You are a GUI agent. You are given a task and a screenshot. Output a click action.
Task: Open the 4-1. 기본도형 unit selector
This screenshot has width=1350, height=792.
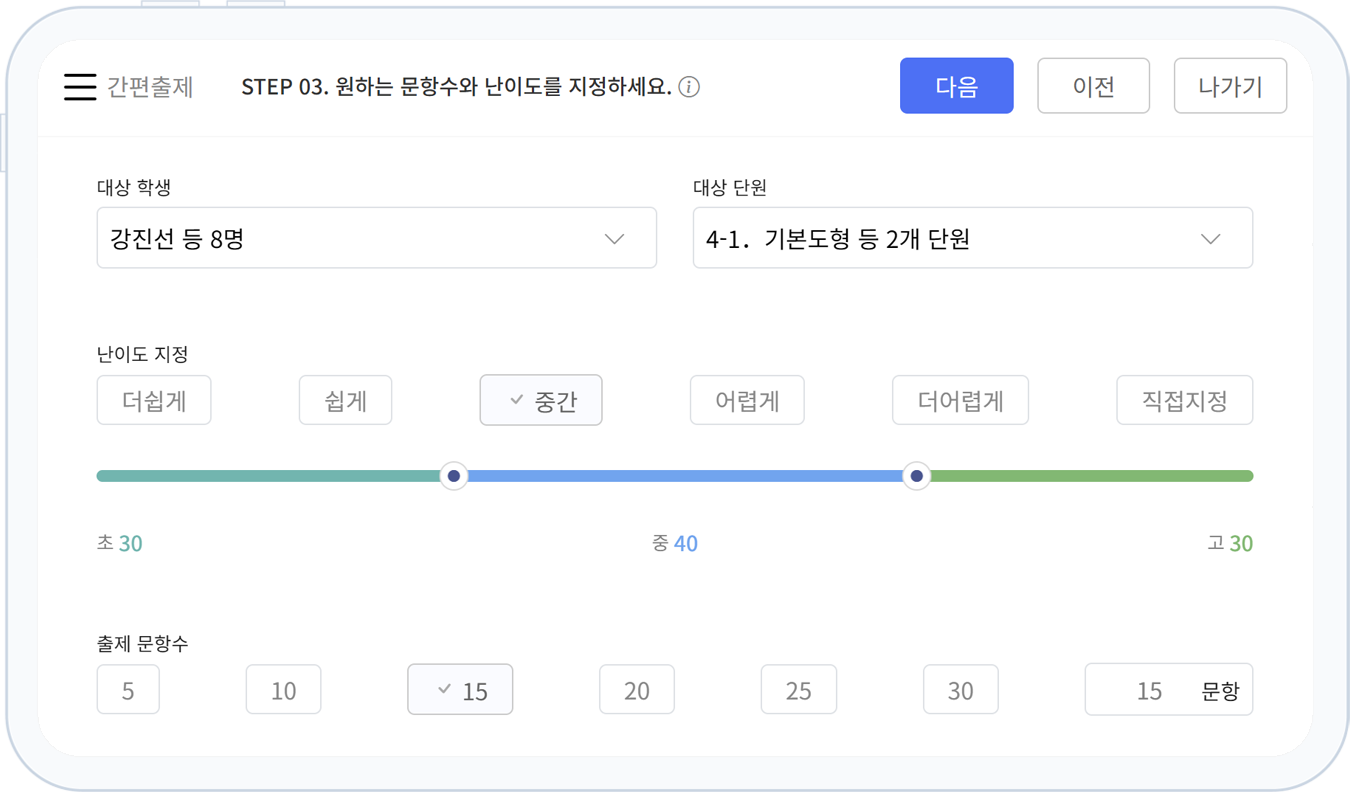click(x=972, y=238)
